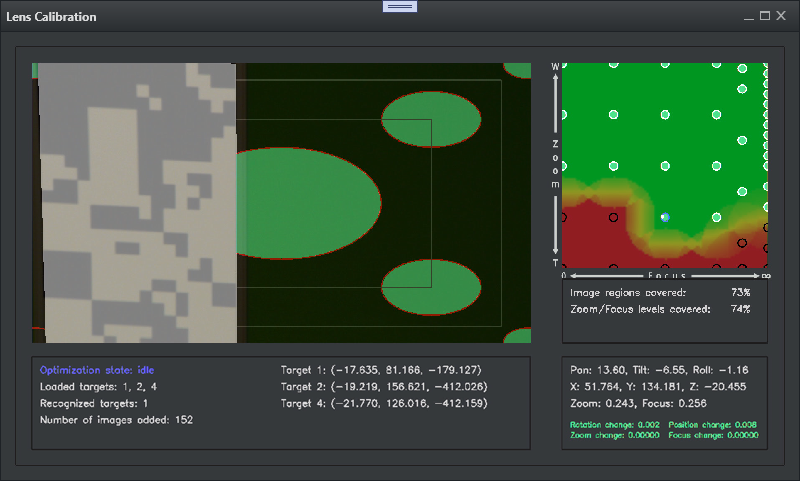Select the Target 2 coordinates line

(x=383, y=386)
